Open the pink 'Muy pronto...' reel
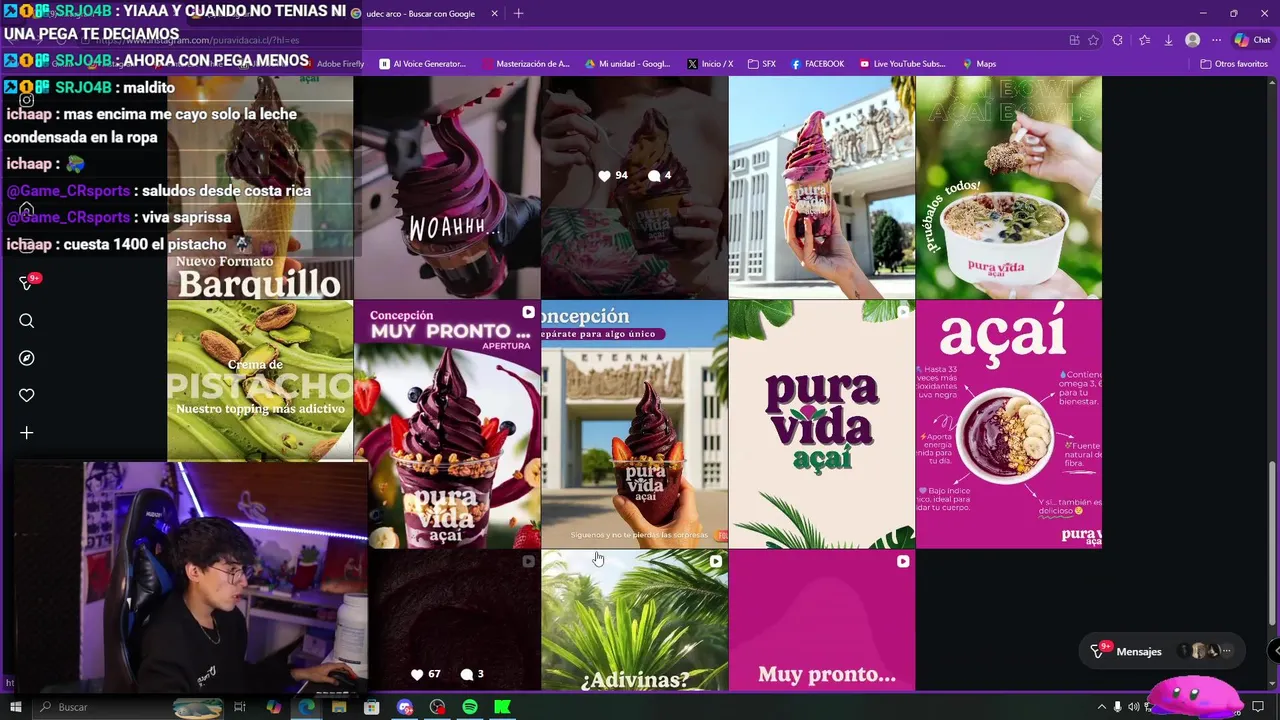This screenshot has height=720, width=1280. pyautogui.click(x=821, y=620)
